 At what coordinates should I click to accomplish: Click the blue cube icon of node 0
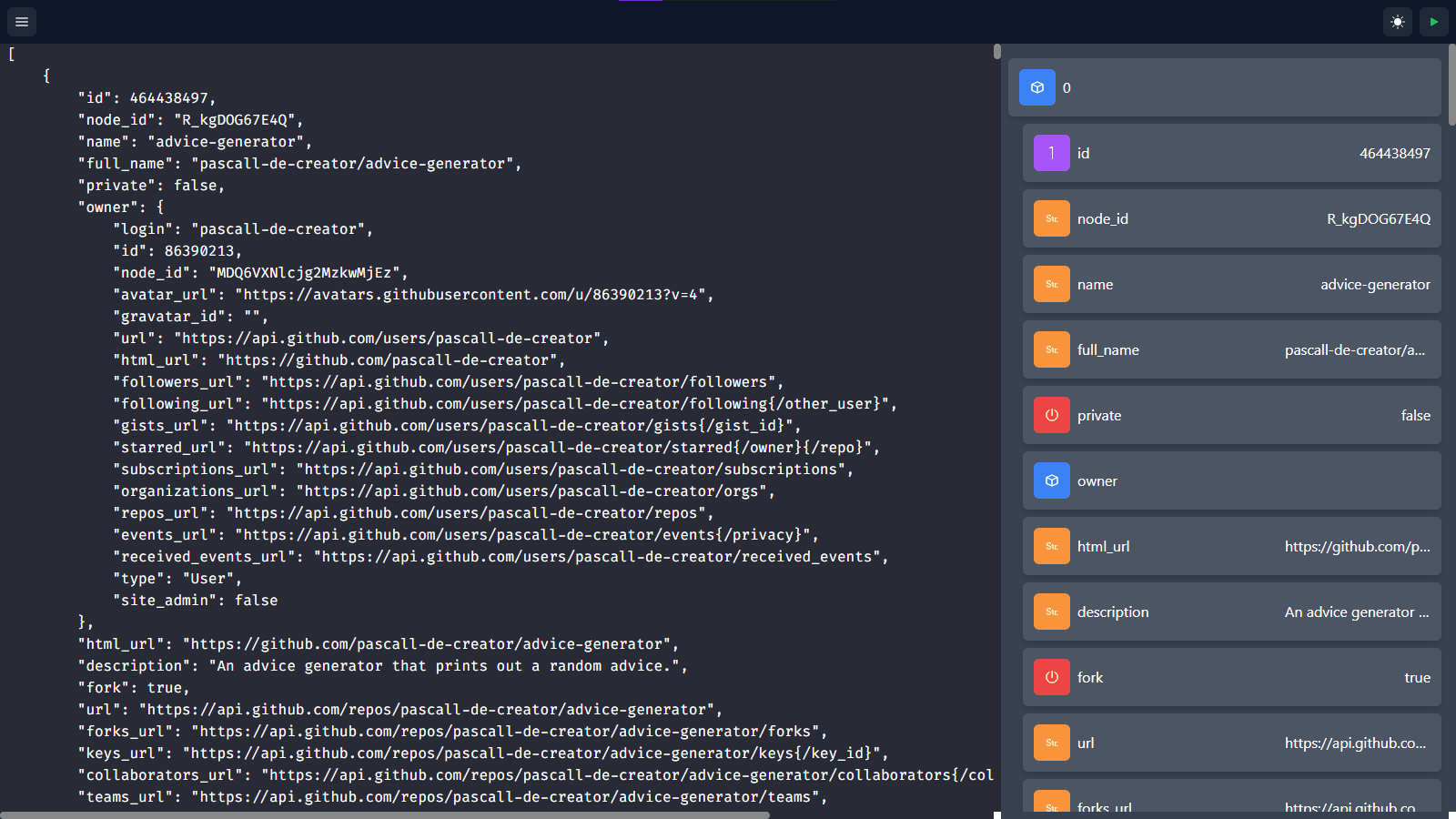pyautogui.click(x=1037, y=87)
